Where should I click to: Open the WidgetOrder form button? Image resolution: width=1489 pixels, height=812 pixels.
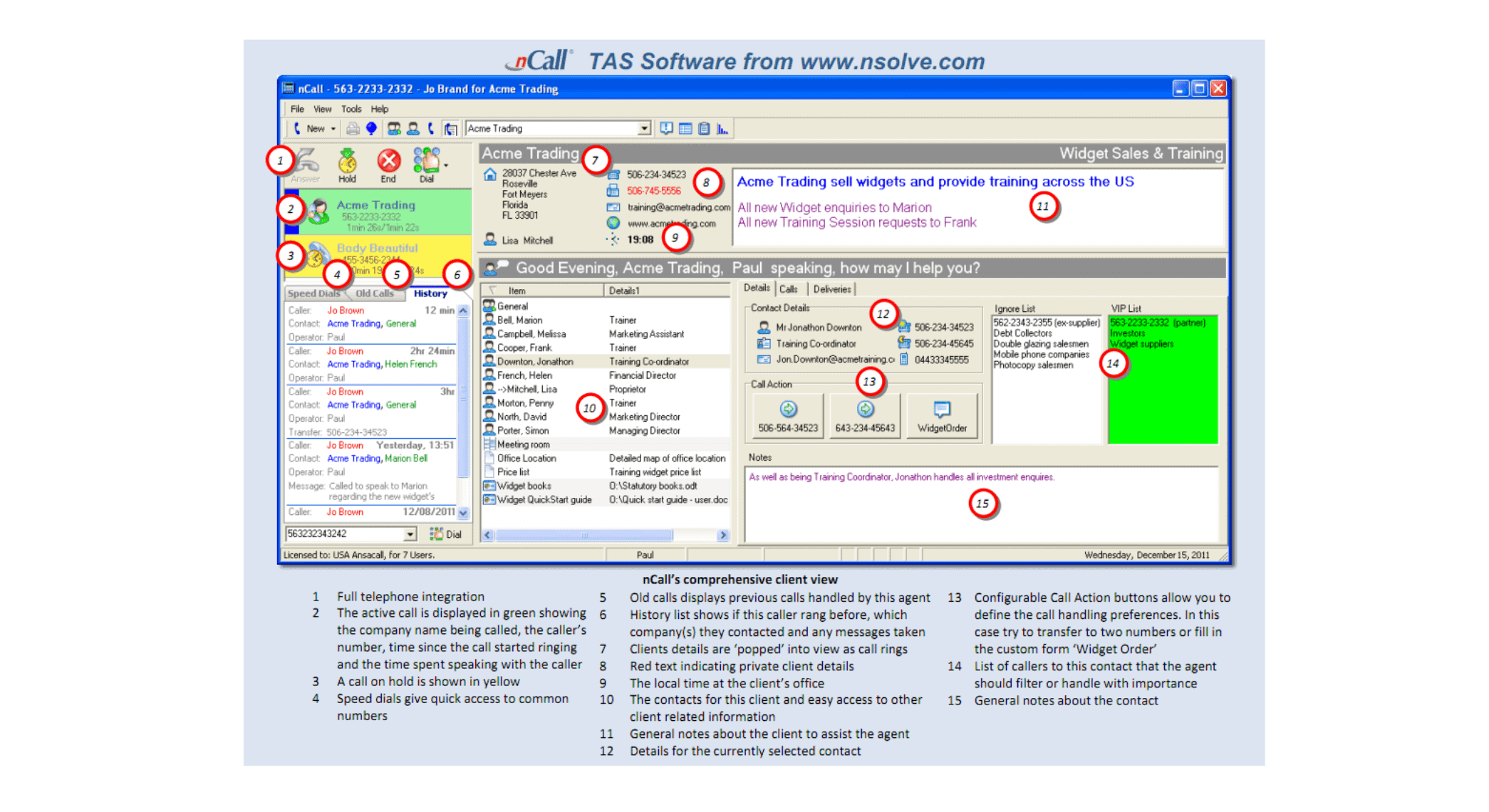[942, 415]
